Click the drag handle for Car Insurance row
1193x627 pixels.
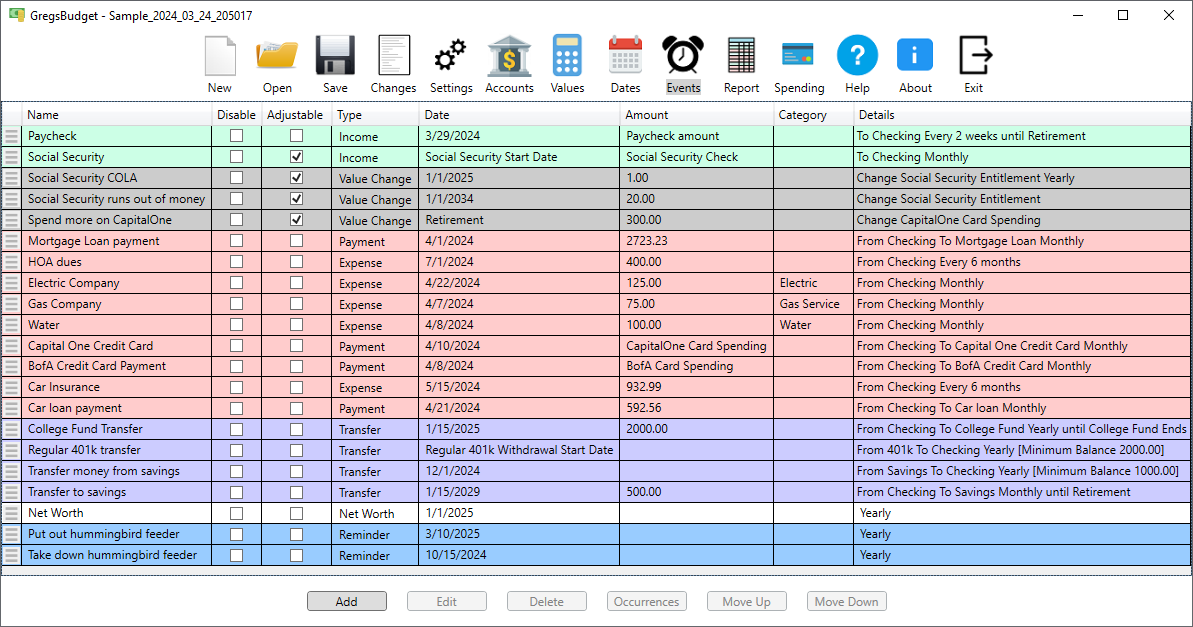(11, 387)
